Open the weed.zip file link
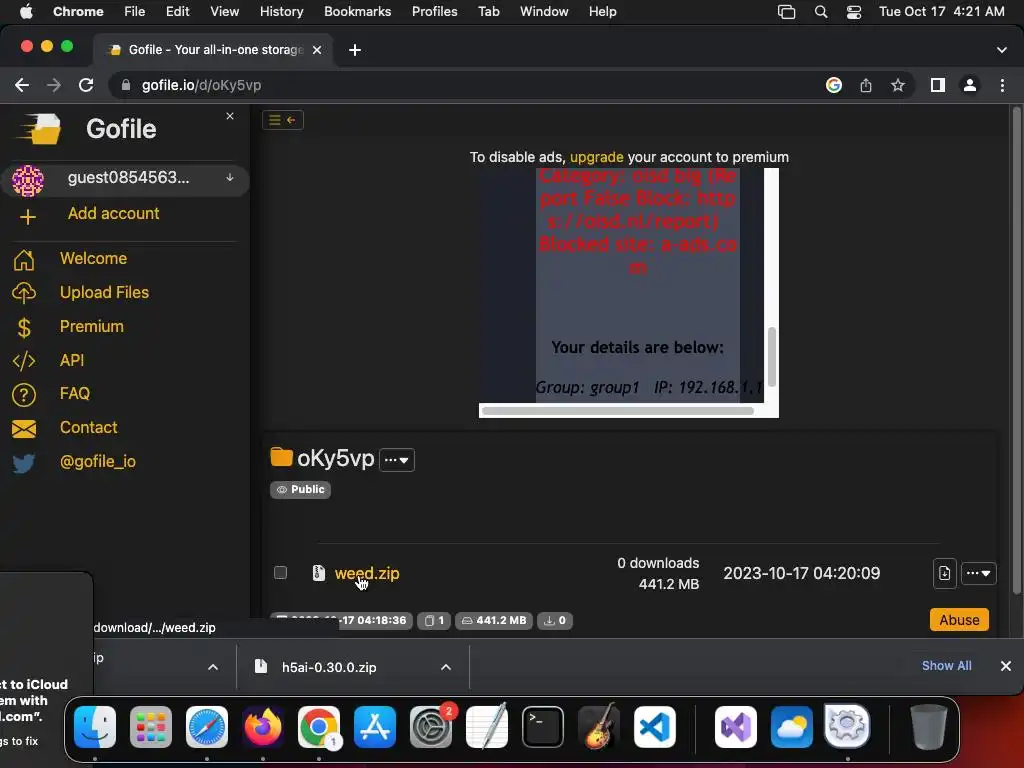This screenshot has width=1024, height=768. (x=367, y=573)
